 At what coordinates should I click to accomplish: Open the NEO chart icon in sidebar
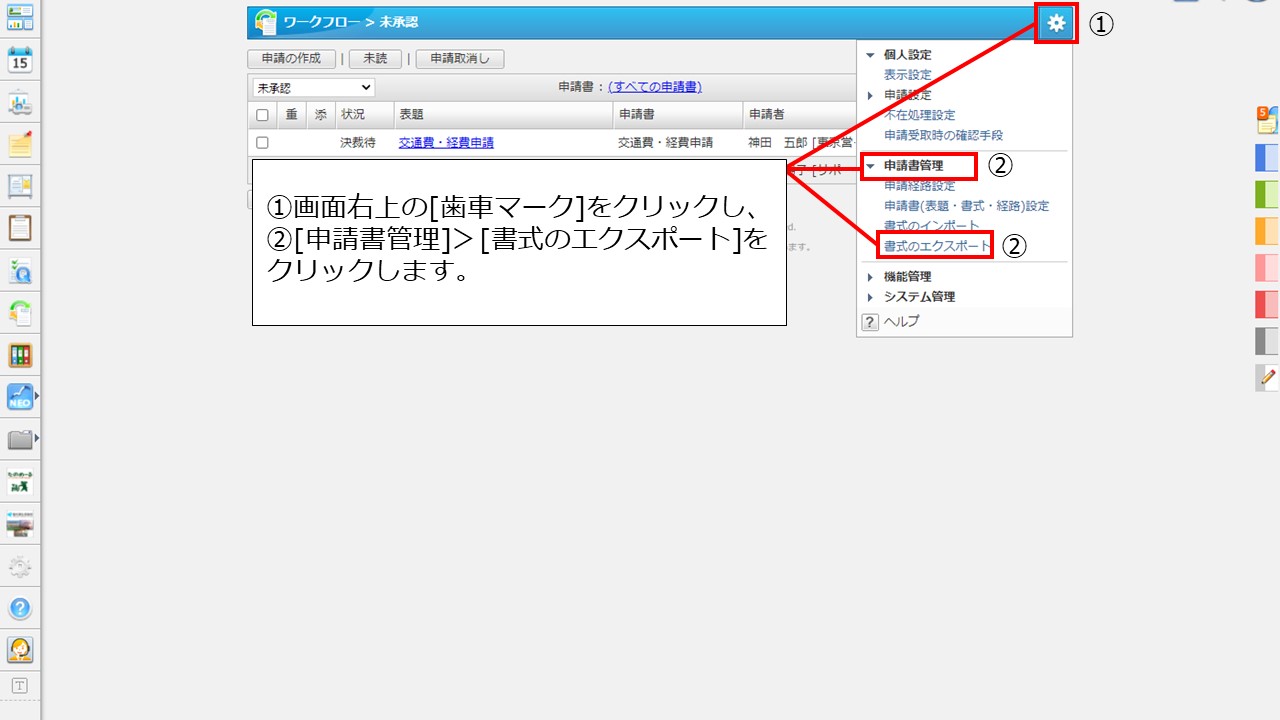20,397
